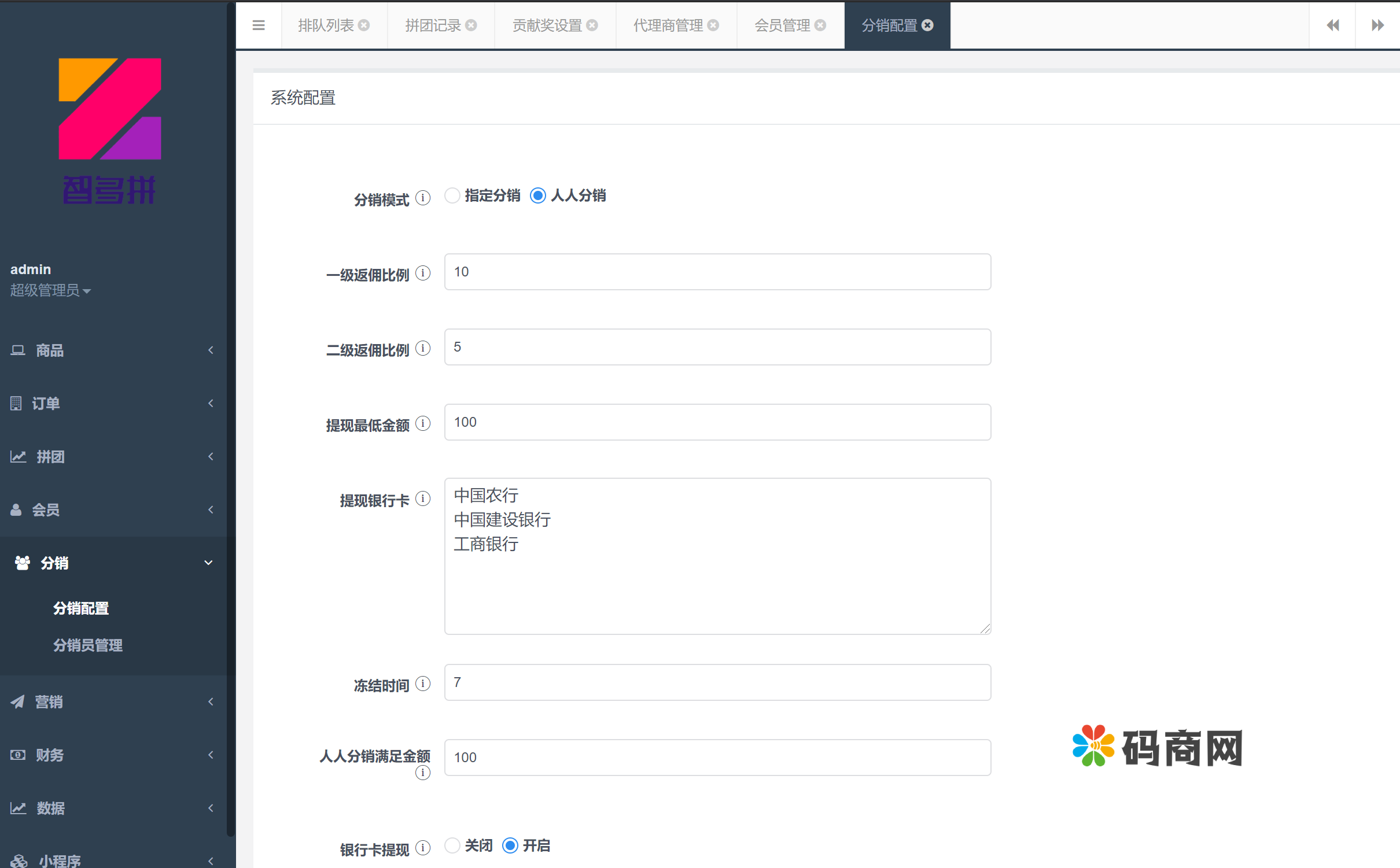Switch to the 代理商管理 tab

pyautogui.click(x=668, y=25)
